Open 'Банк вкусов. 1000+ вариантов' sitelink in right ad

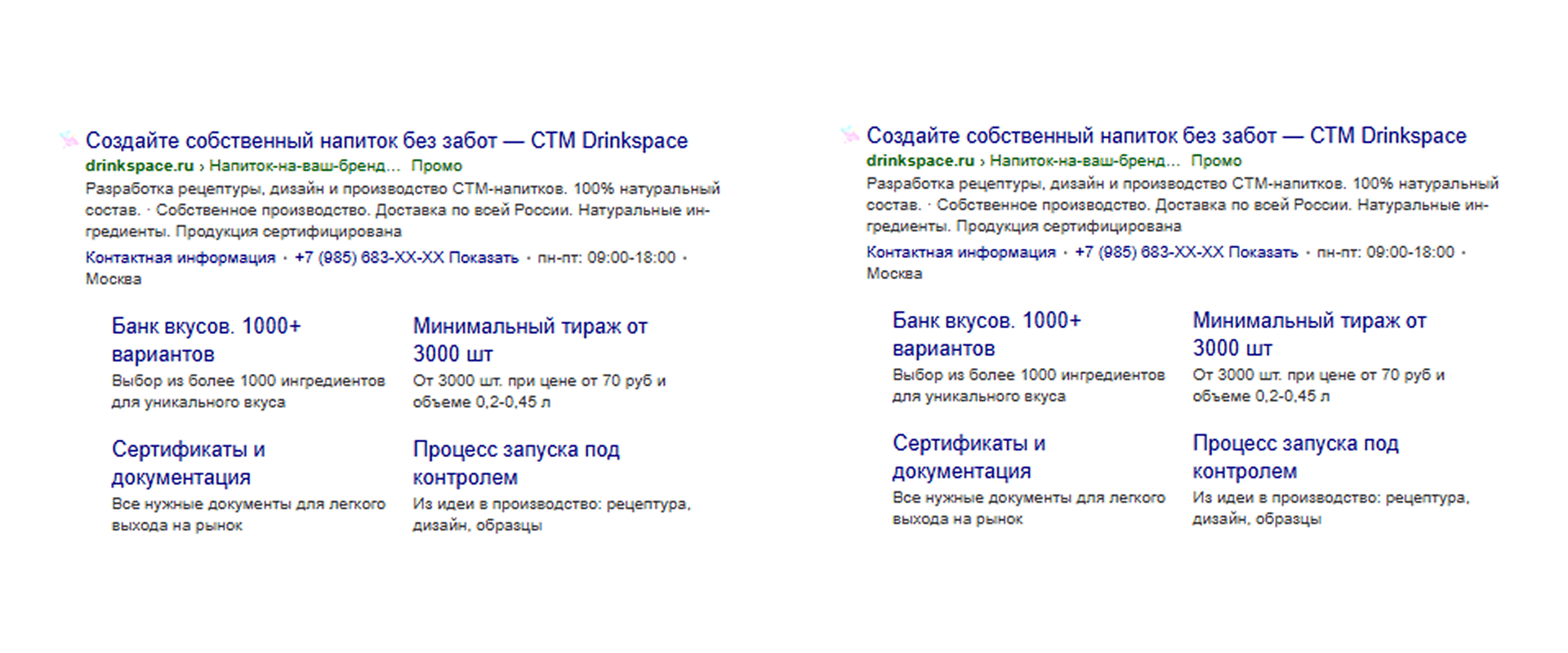[x=987, y=335]
